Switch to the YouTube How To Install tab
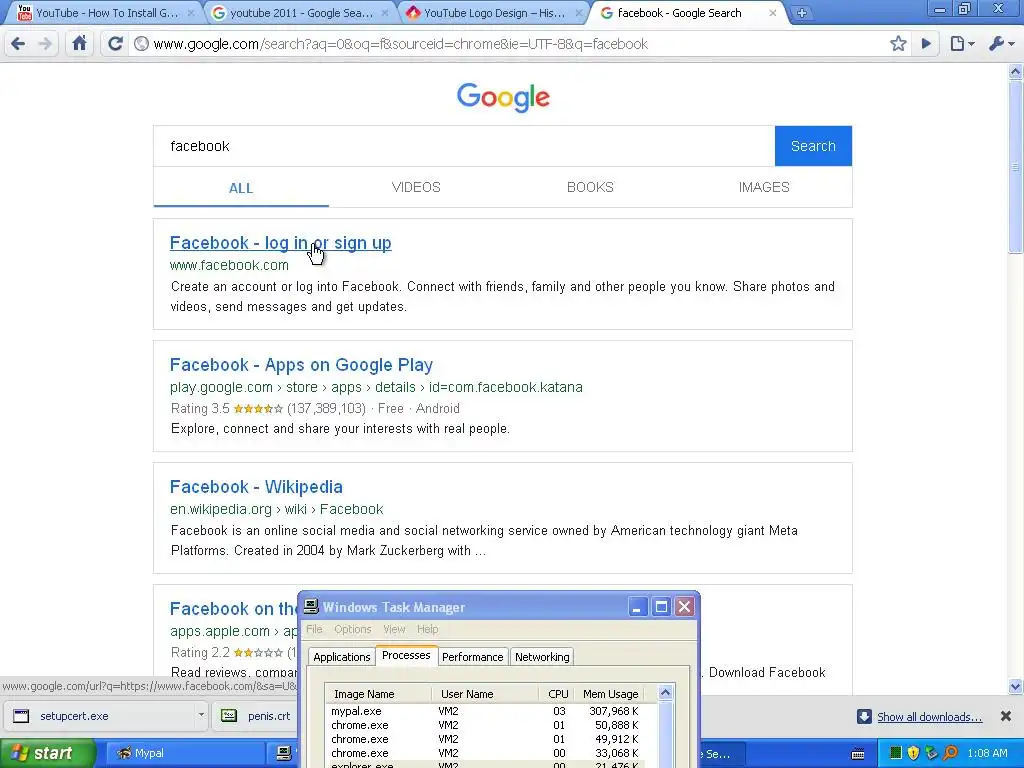The height and width of the screenshot is (768, 1024). [104, 13]
